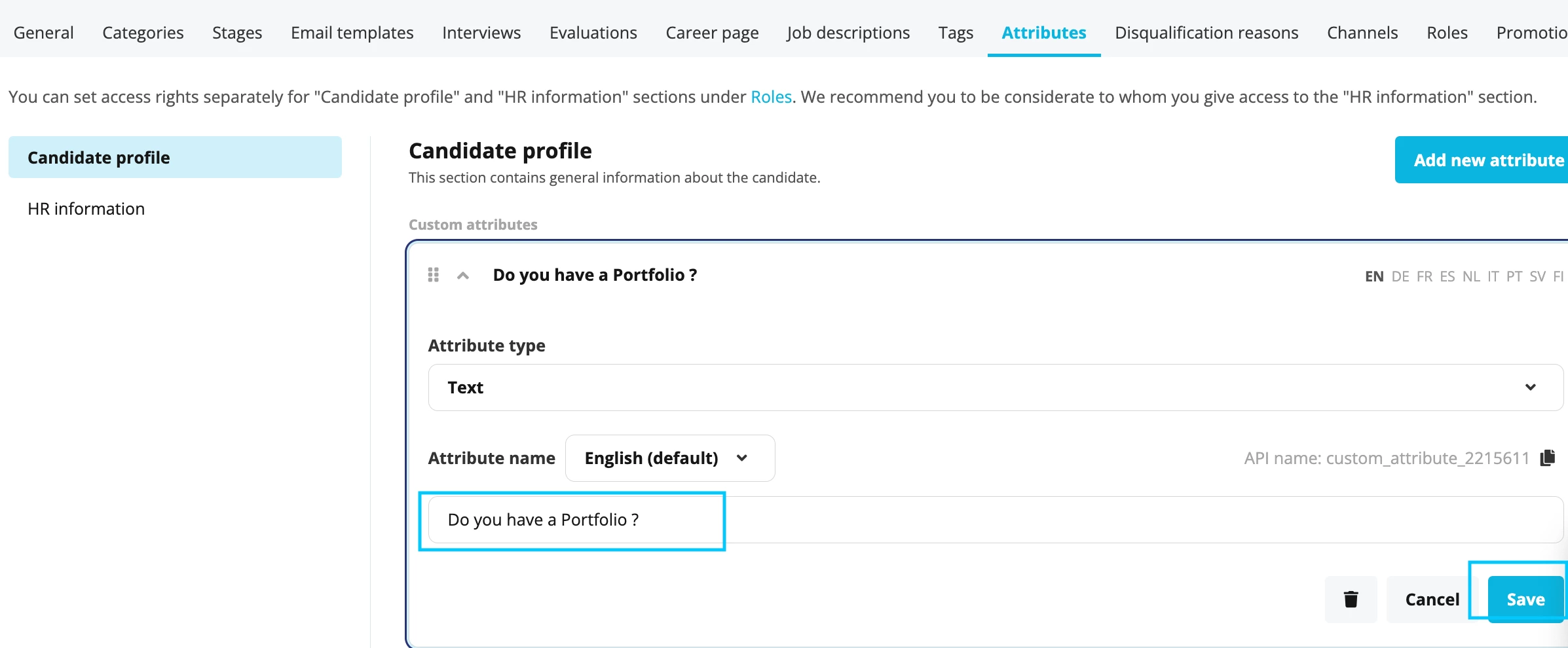This screenshot has width=1568, height=648.
Task: Save the attribute changes
Action: [x=1525, y=599]
